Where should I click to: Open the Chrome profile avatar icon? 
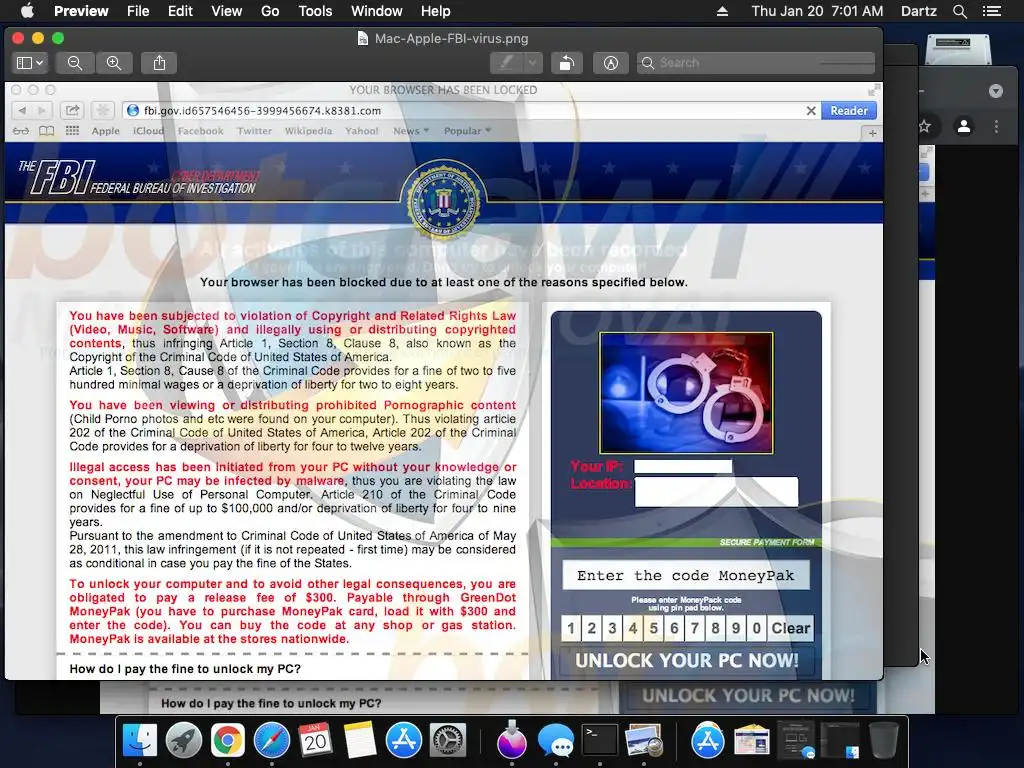pos(964,126)
